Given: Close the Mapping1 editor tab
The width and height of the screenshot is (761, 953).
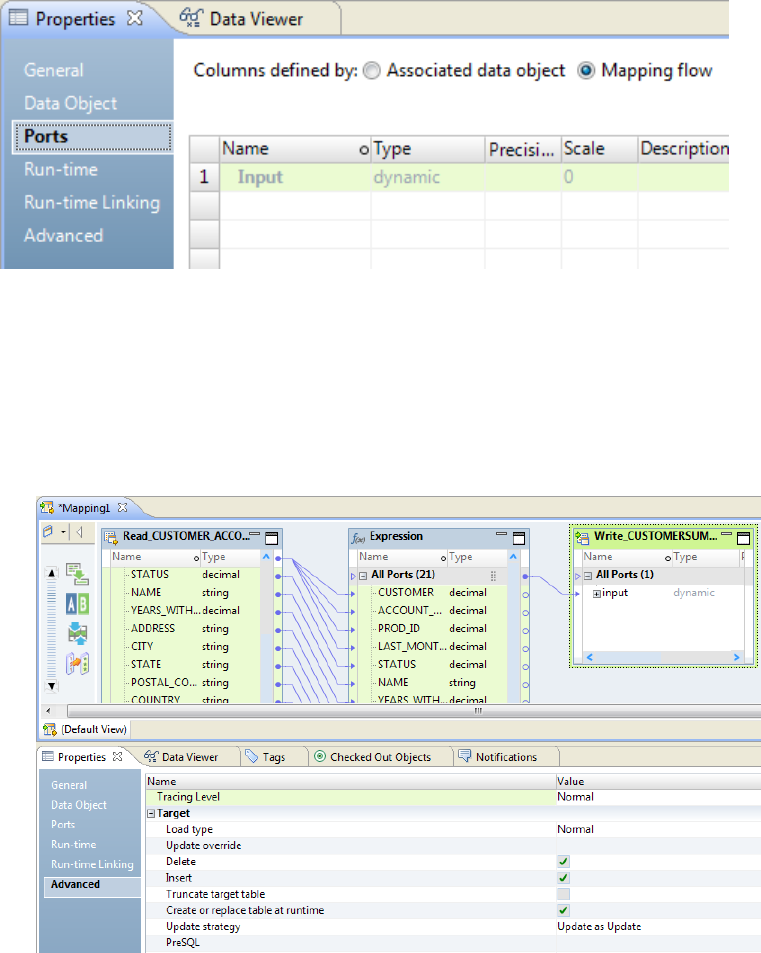Looking at the screenshot, I should [122, 507].
